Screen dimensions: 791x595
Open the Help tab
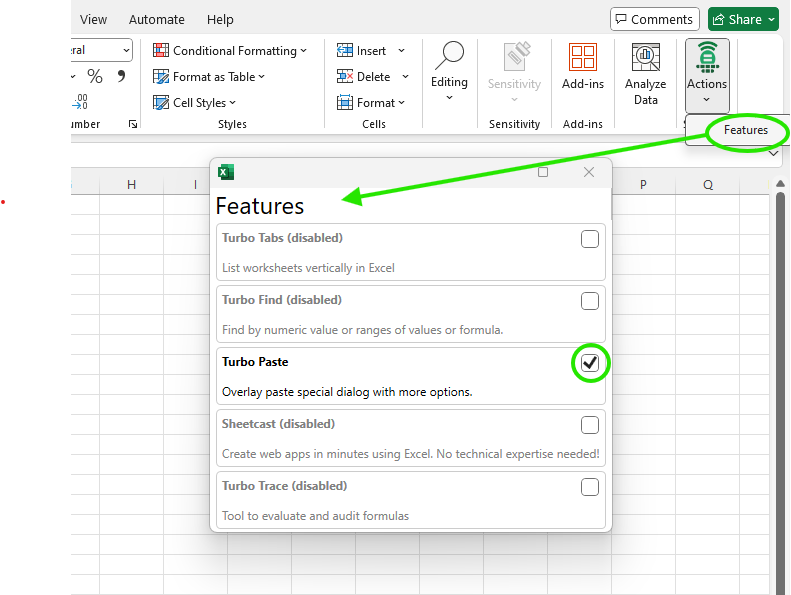(x=220, y=19)
